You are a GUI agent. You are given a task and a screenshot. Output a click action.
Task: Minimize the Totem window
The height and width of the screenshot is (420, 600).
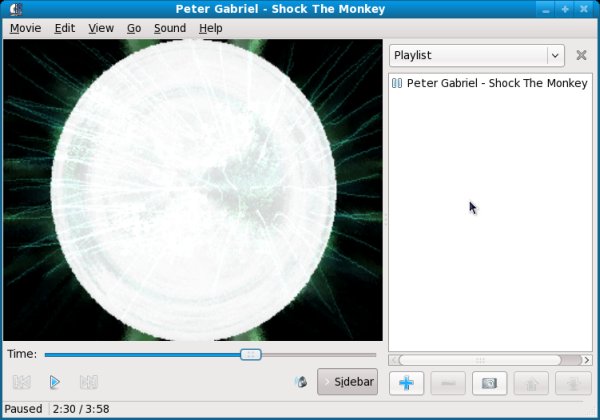click(546, 9)
